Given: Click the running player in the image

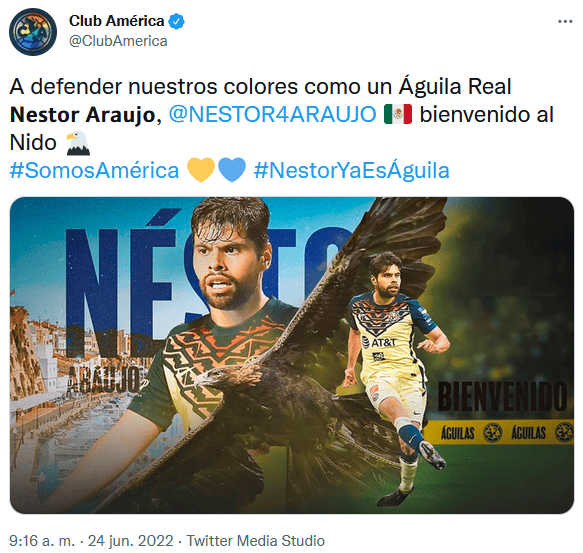Looking at the screenshot, I should 396,377.
